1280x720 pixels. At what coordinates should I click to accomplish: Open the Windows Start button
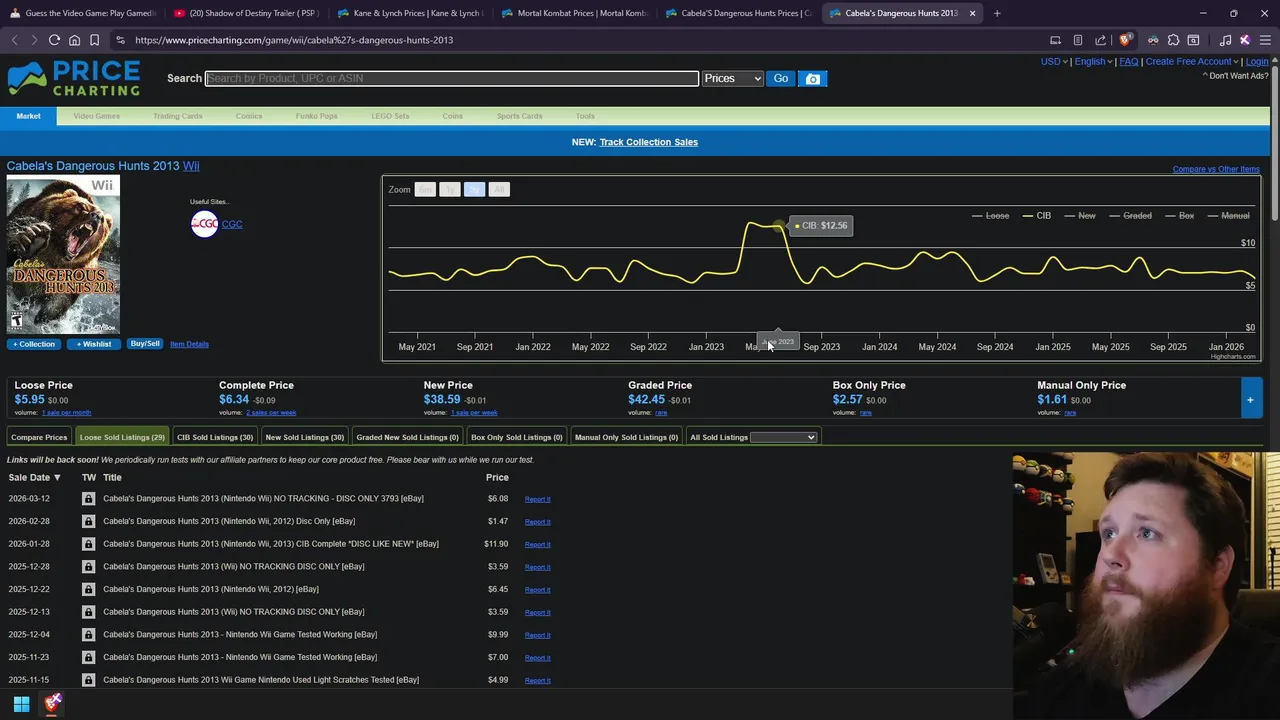click(x=21, y=704)
